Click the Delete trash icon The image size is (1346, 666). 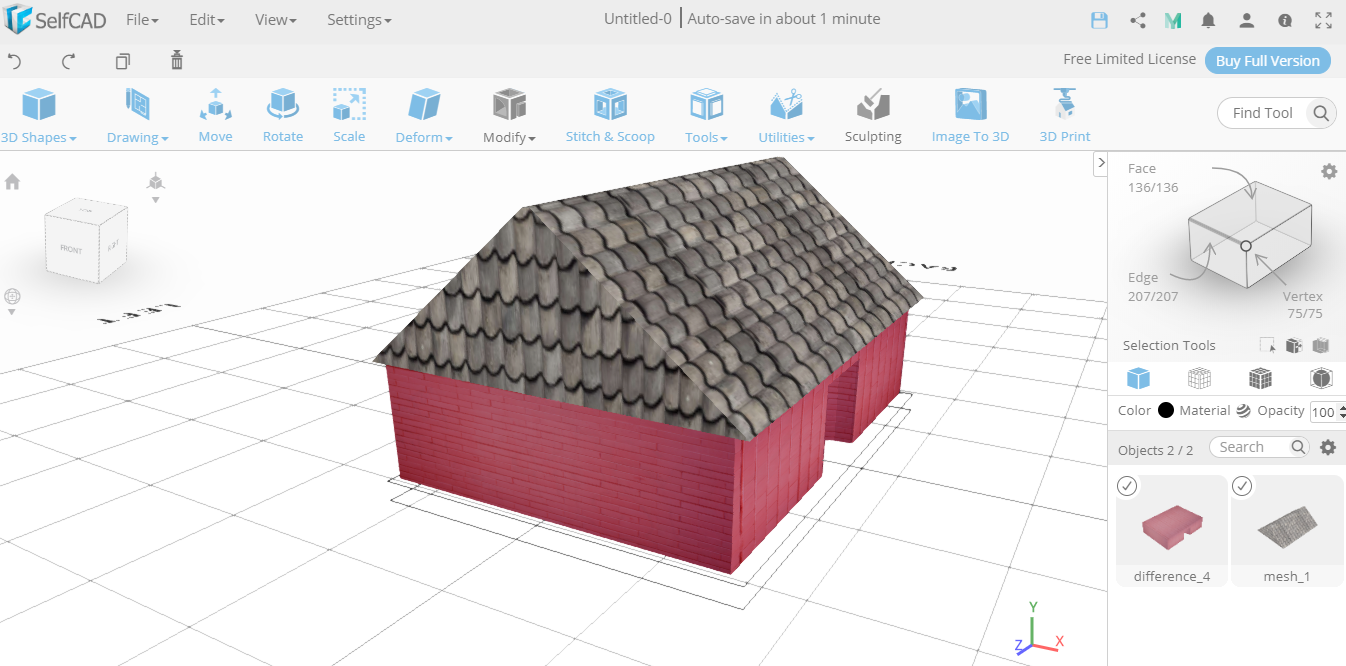pyautogui.click(x=177, y=60)
